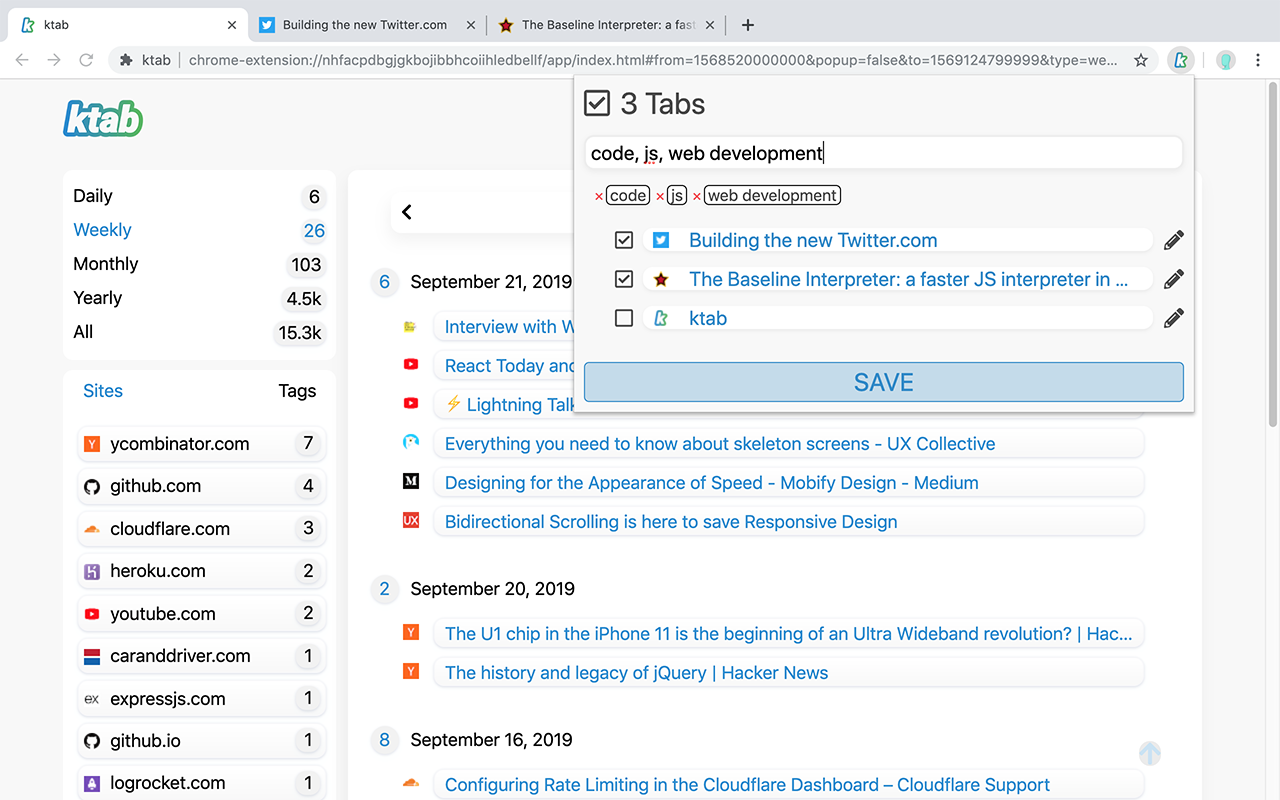Uncheck Building the new Twitter.com checkbox
Viewport: 1280px width, 800px height.
tap(624, 240)
